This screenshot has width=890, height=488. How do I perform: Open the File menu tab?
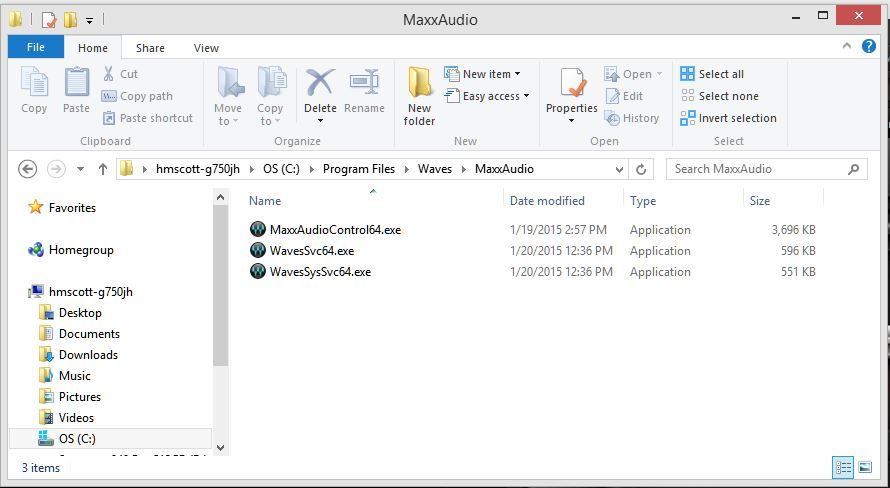click(36, 47)
